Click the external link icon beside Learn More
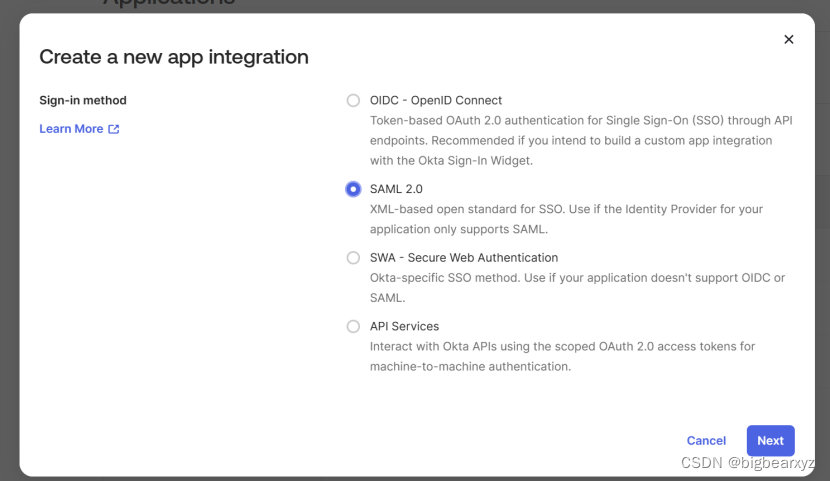This screenshot has height=481, width=830. point(114,129)
